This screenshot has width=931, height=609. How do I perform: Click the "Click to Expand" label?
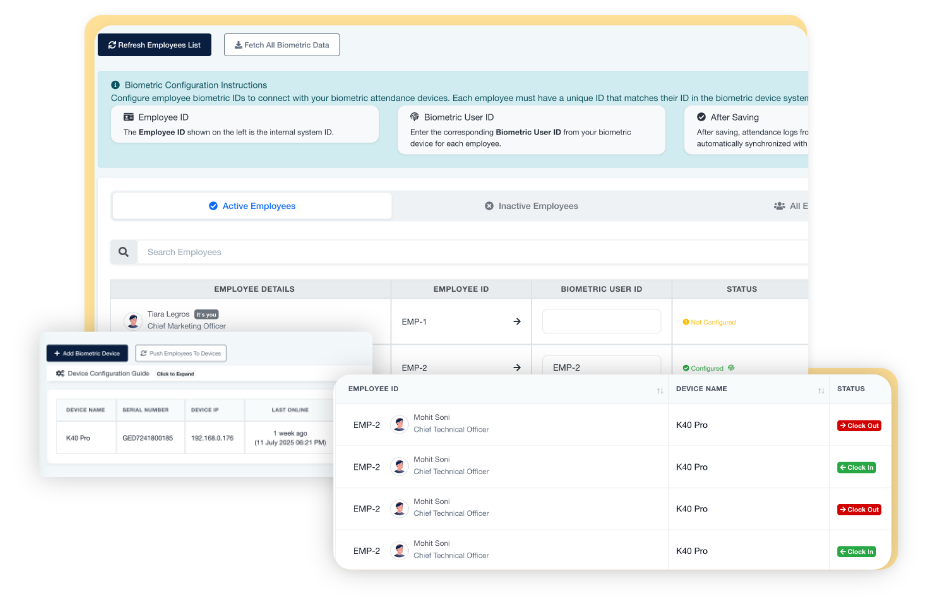coord(175,374)
